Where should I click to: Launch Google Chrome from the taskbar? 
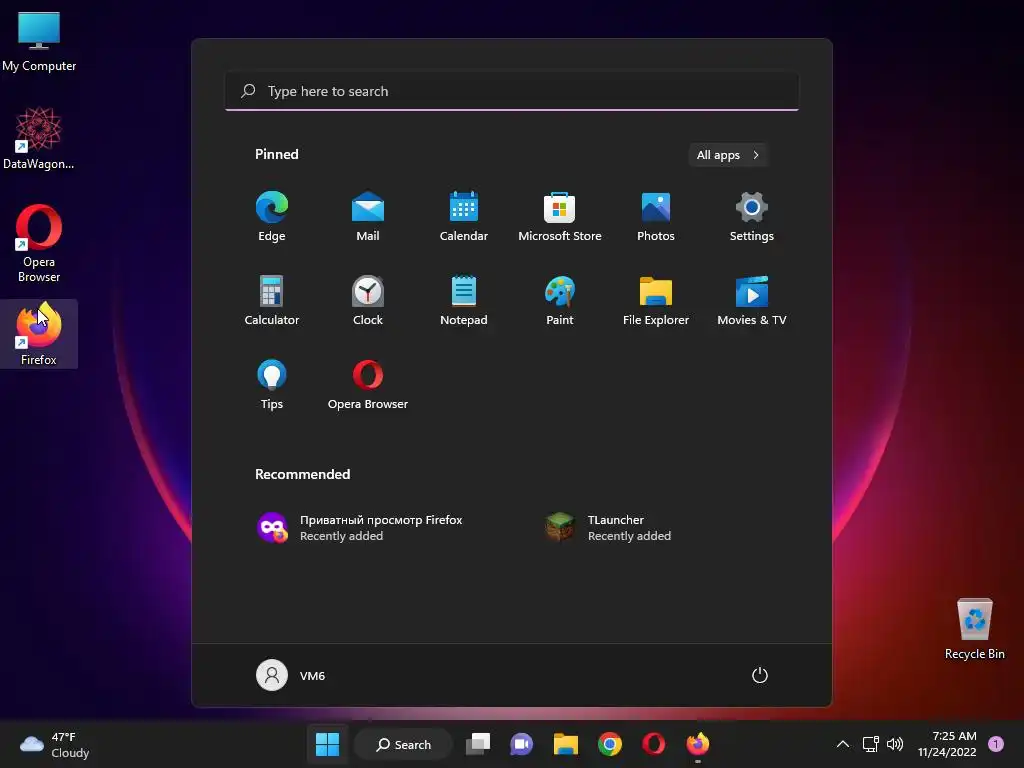(x=609, y=744)
